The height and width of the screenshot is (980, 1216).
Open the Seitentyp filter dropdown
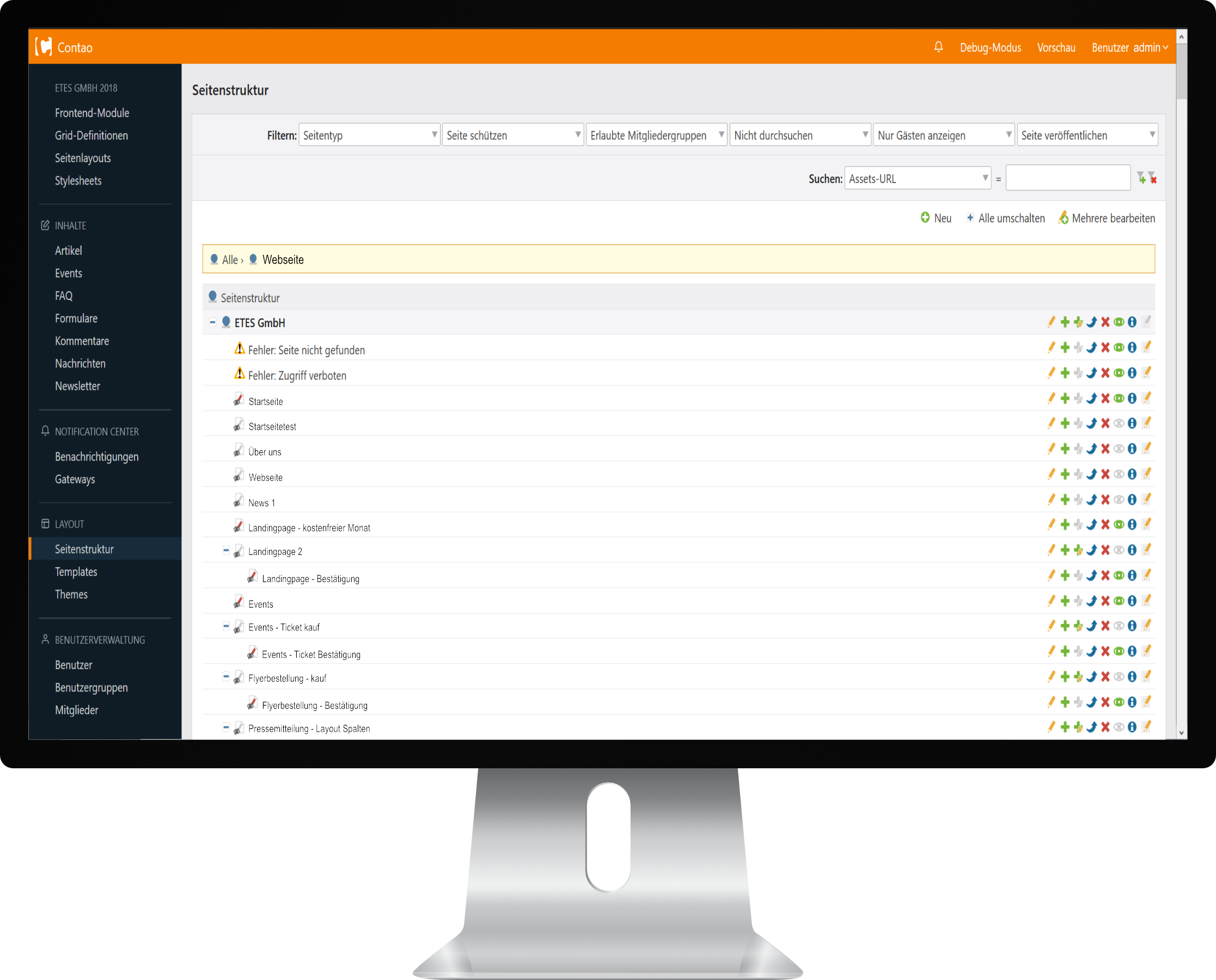pyautogui.click(x=369, y=135)
